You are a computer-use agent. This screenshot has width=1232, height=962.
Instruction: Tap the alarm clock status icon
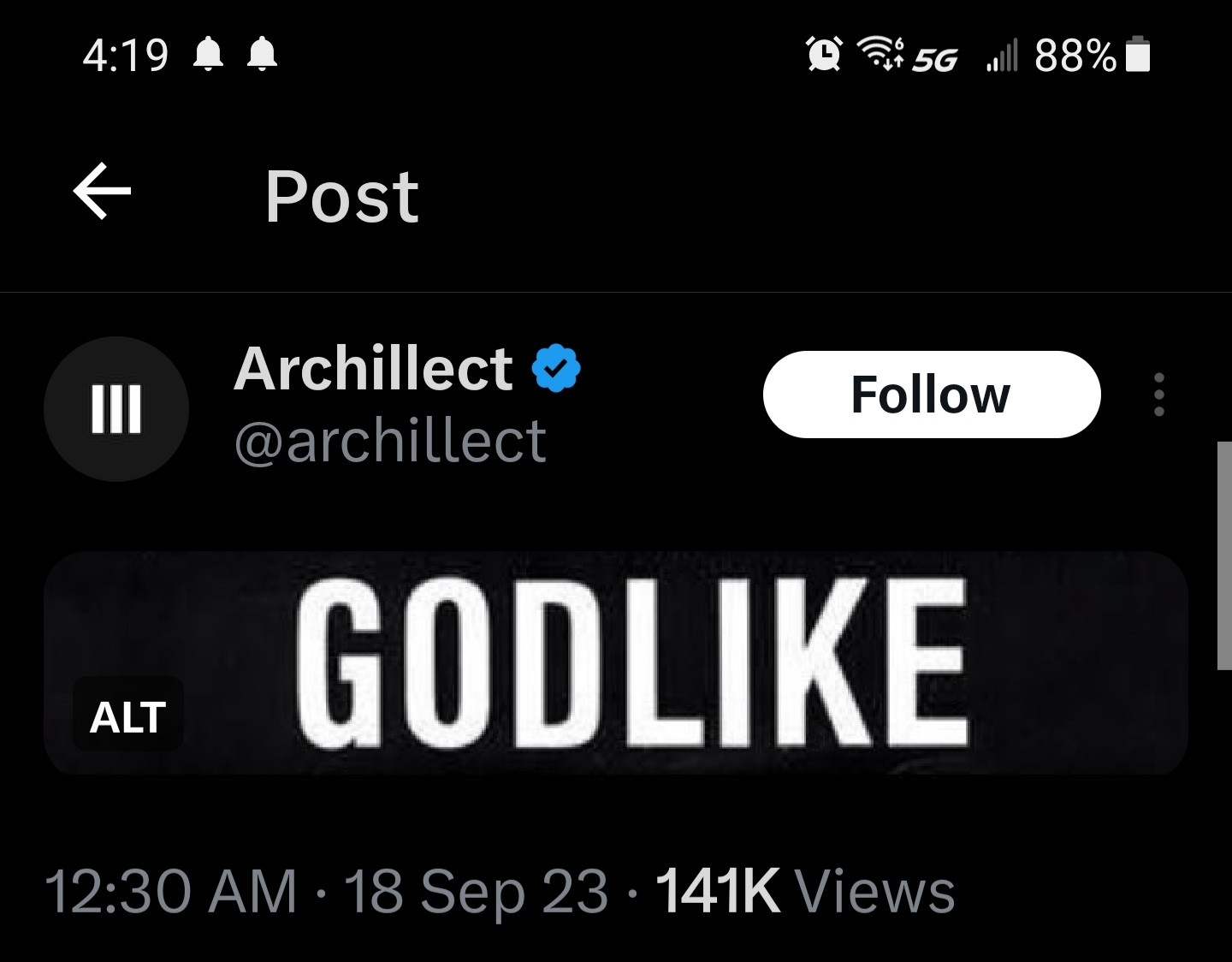click(824, 56)
